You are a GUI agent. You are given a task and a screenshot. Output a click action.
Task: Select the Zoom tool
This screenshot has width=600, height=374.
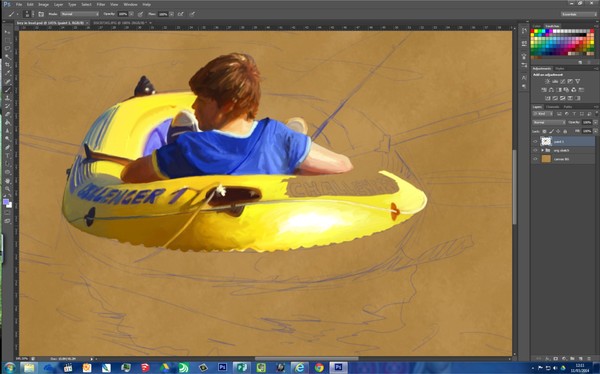click(x=8, y=188)
